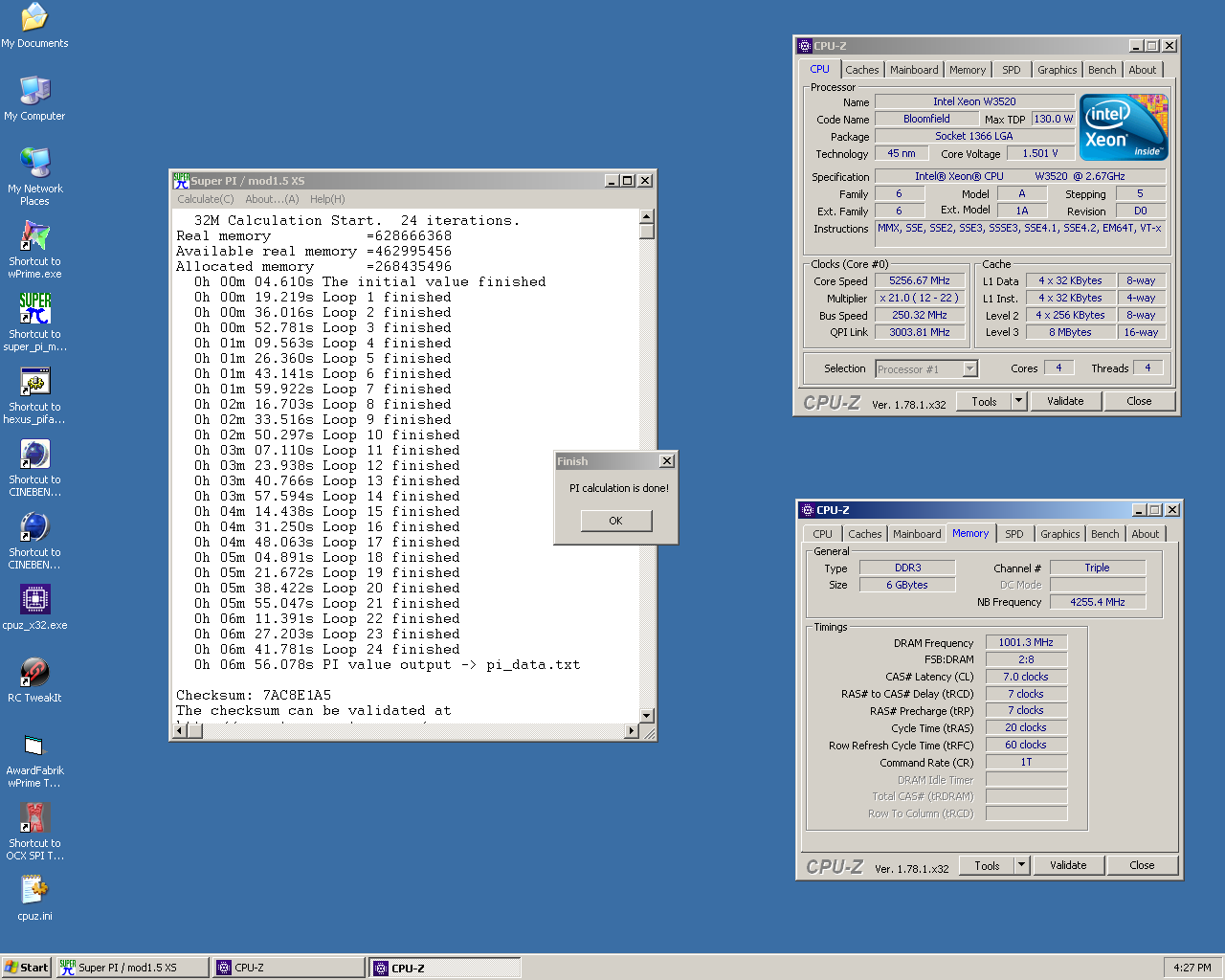The image size is (1225, 980).
Task: Click the Intel Xeon W3520 name field
Action: point(974,101)
